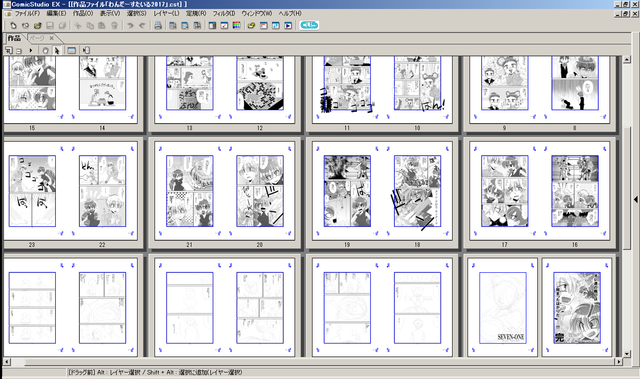Select the arrow pointer tool
Image resolution: width=640 pixels, height=379 pixels.
[57, 51]
